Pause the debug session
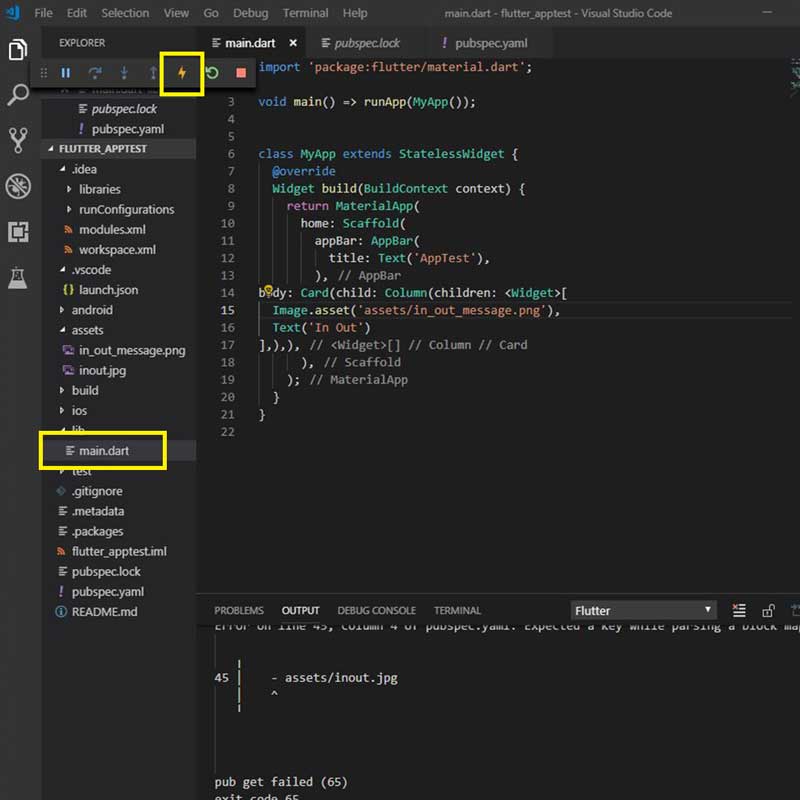Viewport: 800px width, 800px height. pyautogui.click(x=66, y=73)
